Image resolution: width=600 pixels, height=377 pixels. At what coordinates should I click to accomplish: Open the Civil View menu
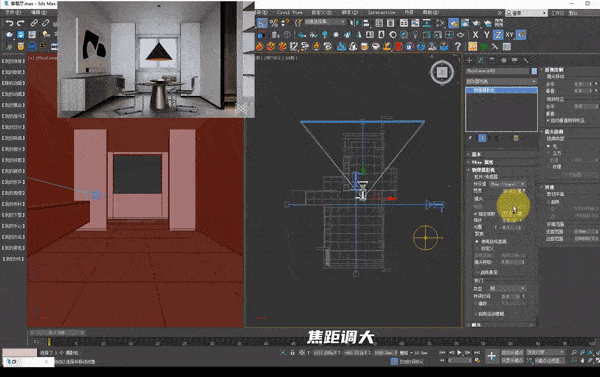(289, 13)
